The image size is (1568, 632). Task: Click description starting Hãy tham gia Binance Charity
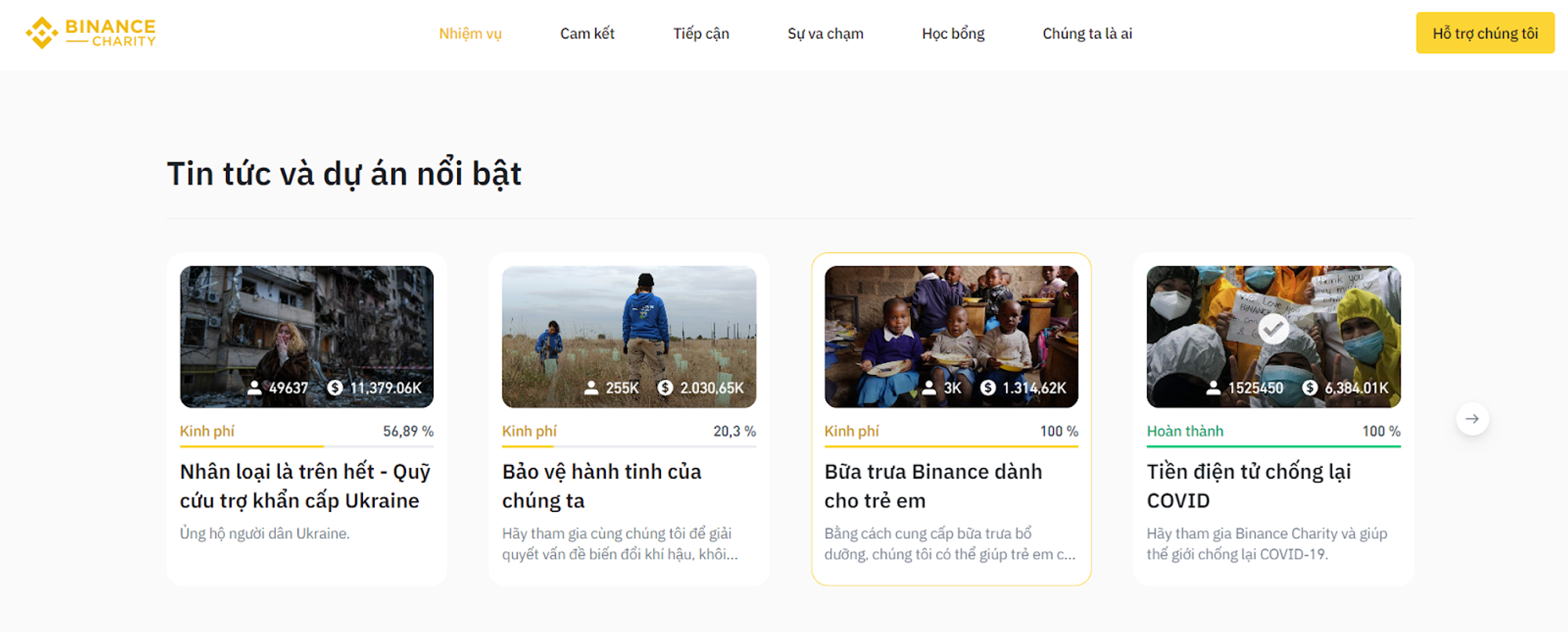click(1267, 543)
